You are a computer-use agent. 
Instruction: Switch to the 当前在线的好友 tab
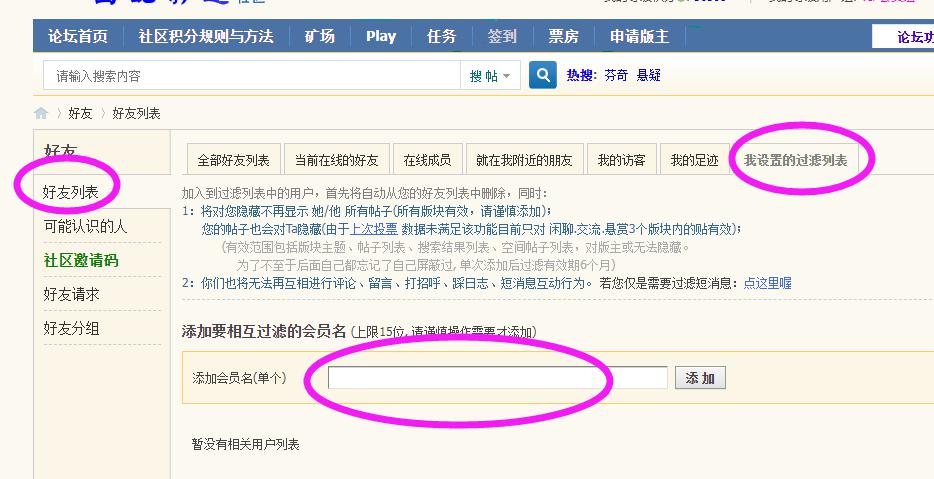coord(337,160)
